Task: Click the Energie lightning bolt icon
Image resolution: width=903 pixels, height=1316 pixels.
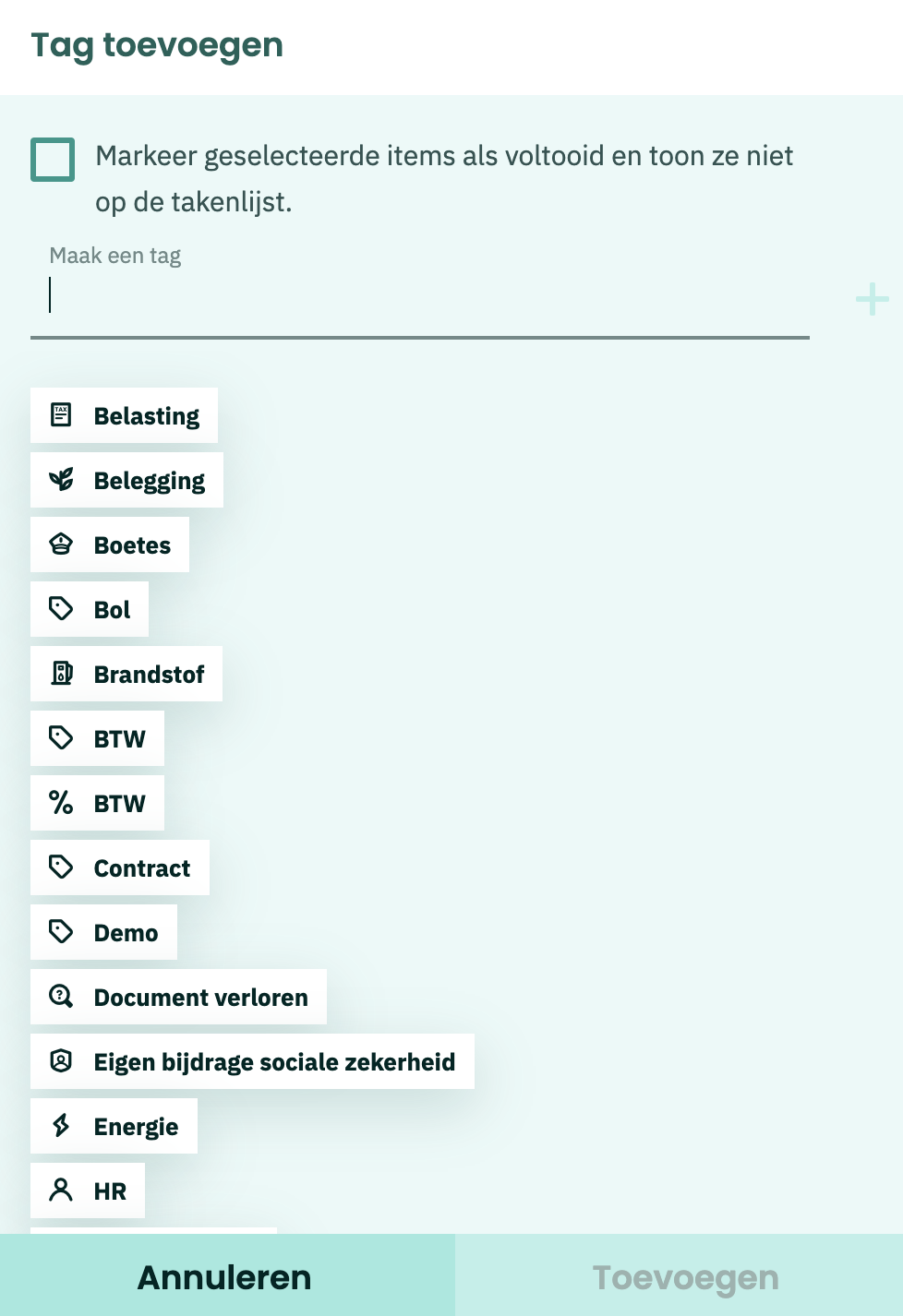Action: click(61, 1126)
